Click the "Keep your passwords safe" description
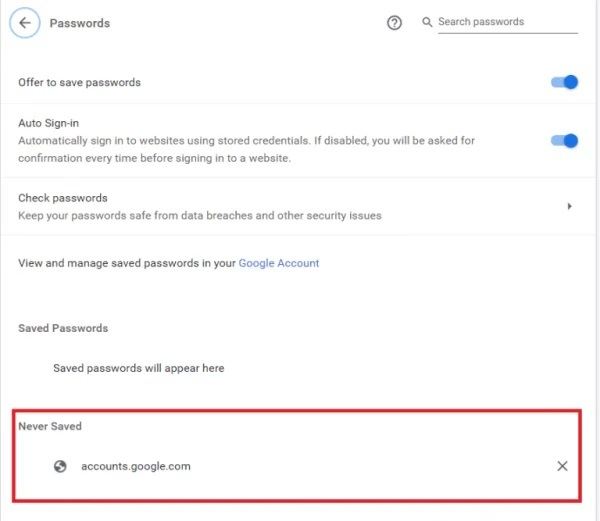The width and height of the screenshot is (600, 521). click(200, 215)
